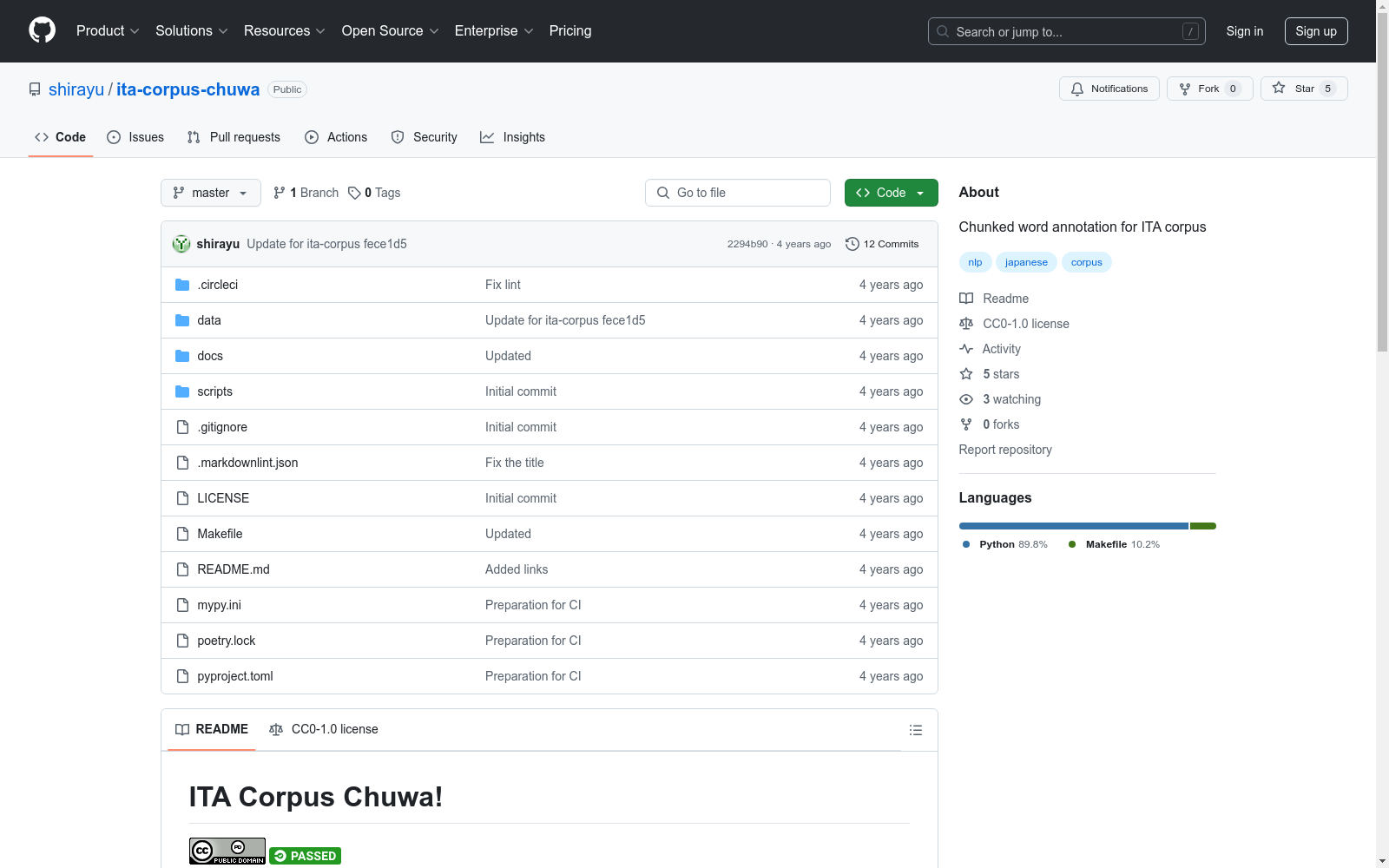The image size is (1389, 868).
Task: Expand the Solutions menu
Action: [192, 31]
